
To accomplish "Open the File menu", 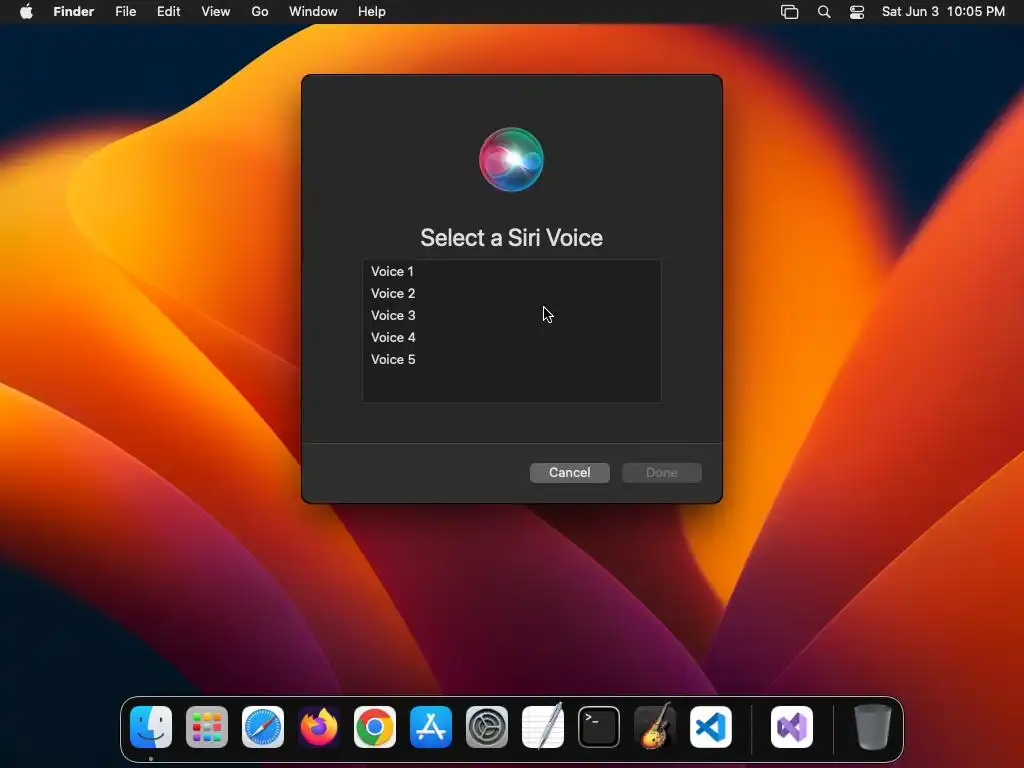I will click(x=125, y=12).
